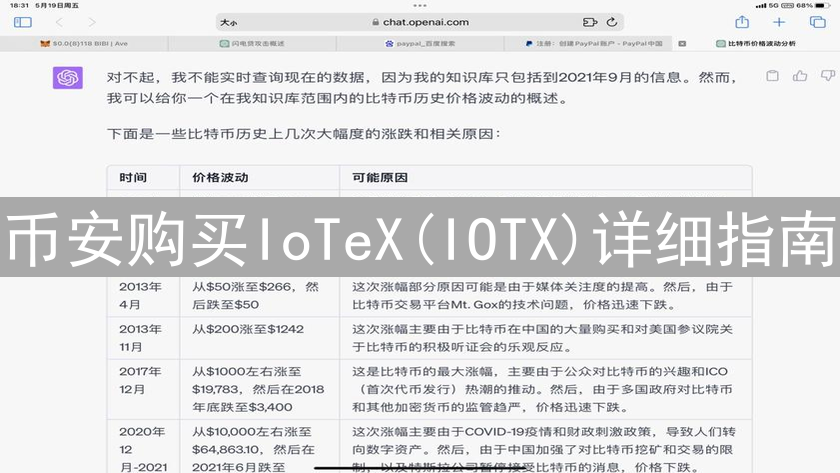This screenshot has height=473, width=840.
Task: Open the Safari share sheet
Action: click(x=742, y=21)
